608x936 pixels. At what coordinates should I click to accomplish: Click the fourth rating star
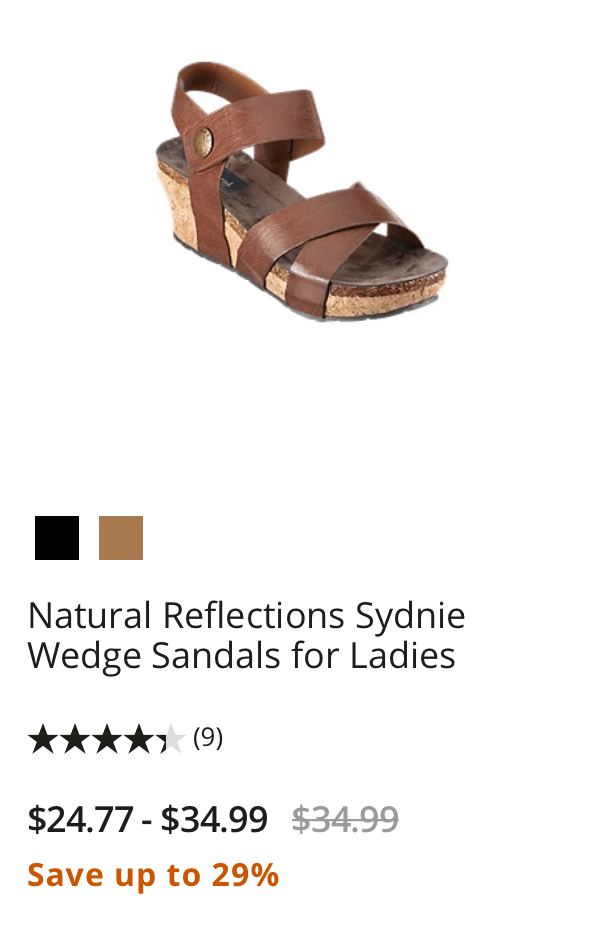140,739
